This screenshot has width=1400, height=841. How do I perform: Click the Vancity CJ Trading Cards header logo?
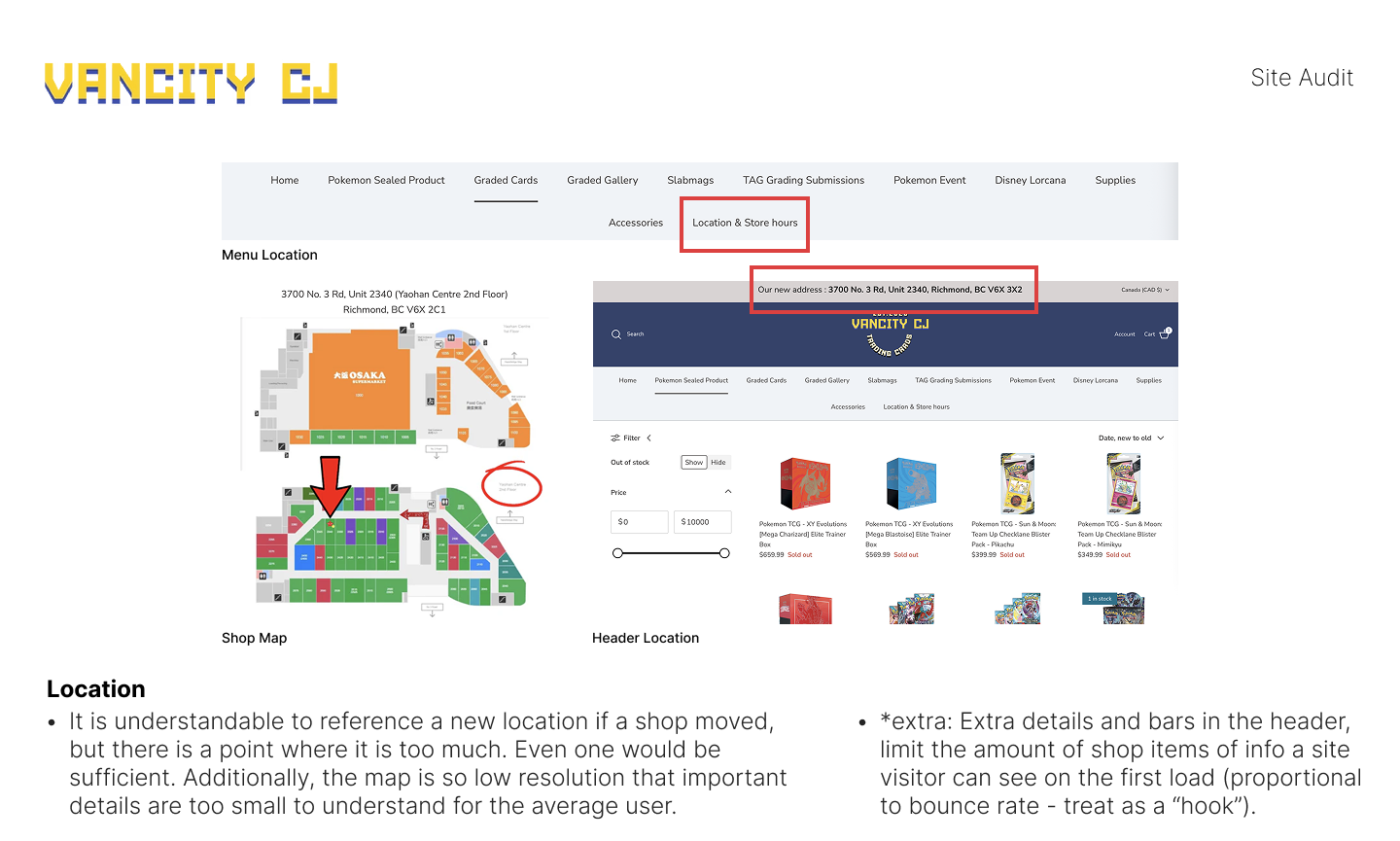click(890, 335)
